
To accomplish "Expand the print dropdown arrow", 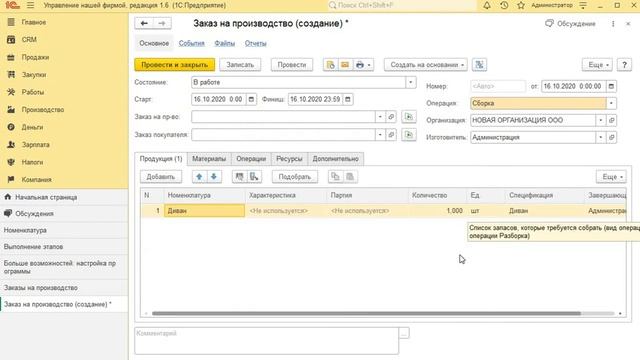I will [x=369, y=65].
